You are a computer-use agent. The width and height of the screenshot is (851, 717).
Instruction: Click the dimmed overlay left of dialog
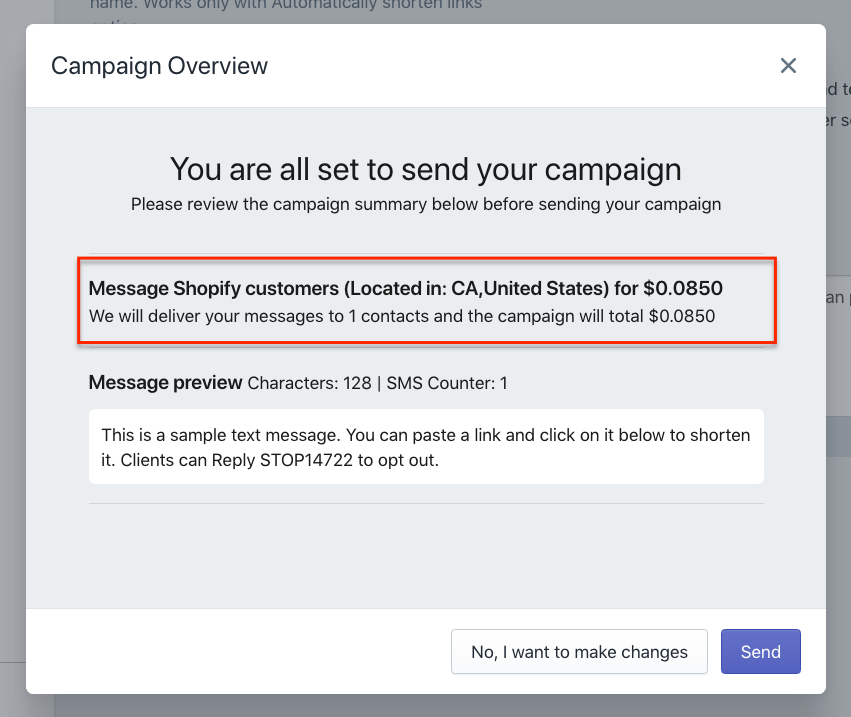click(12, 358)
